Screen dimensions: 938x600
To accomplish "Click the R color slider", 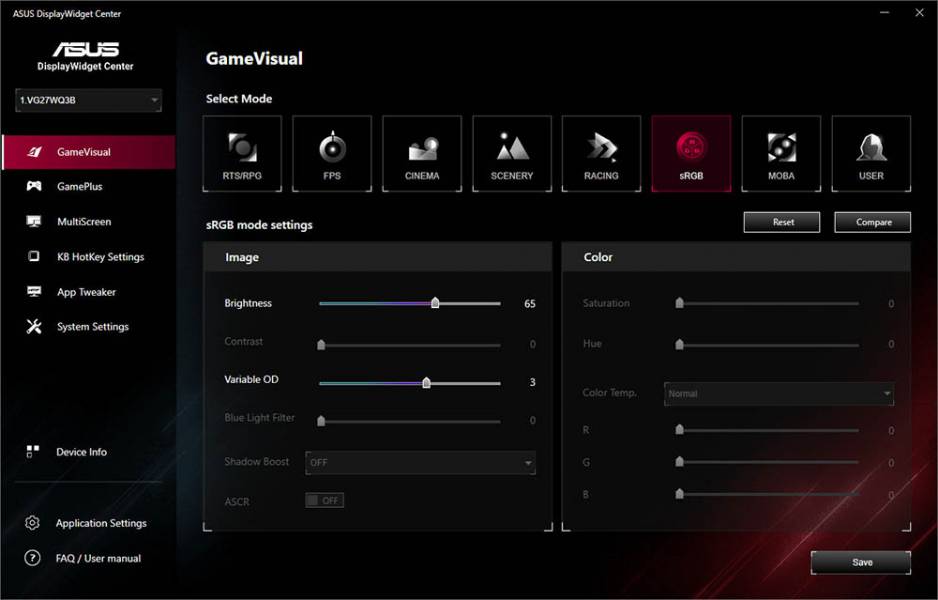I will tap(768, 430).
